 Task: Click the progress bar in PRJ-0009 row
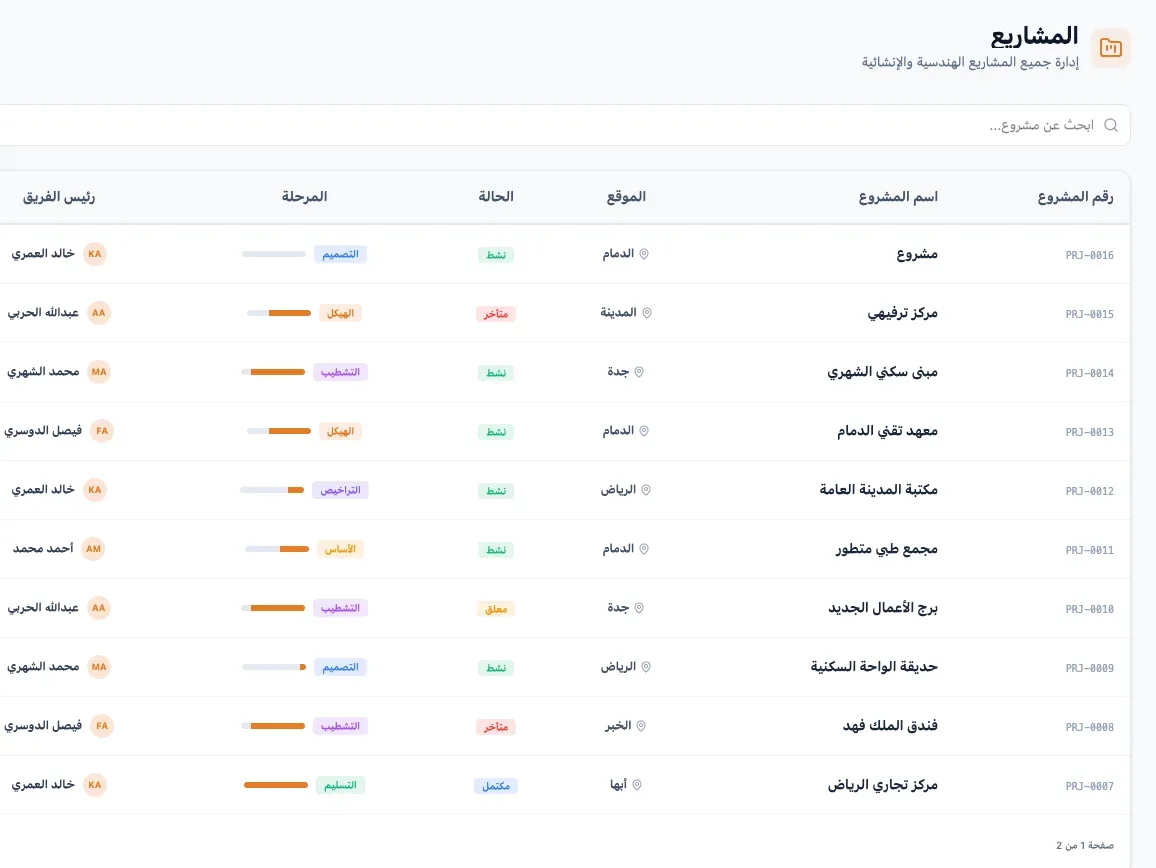coord(274,667)
